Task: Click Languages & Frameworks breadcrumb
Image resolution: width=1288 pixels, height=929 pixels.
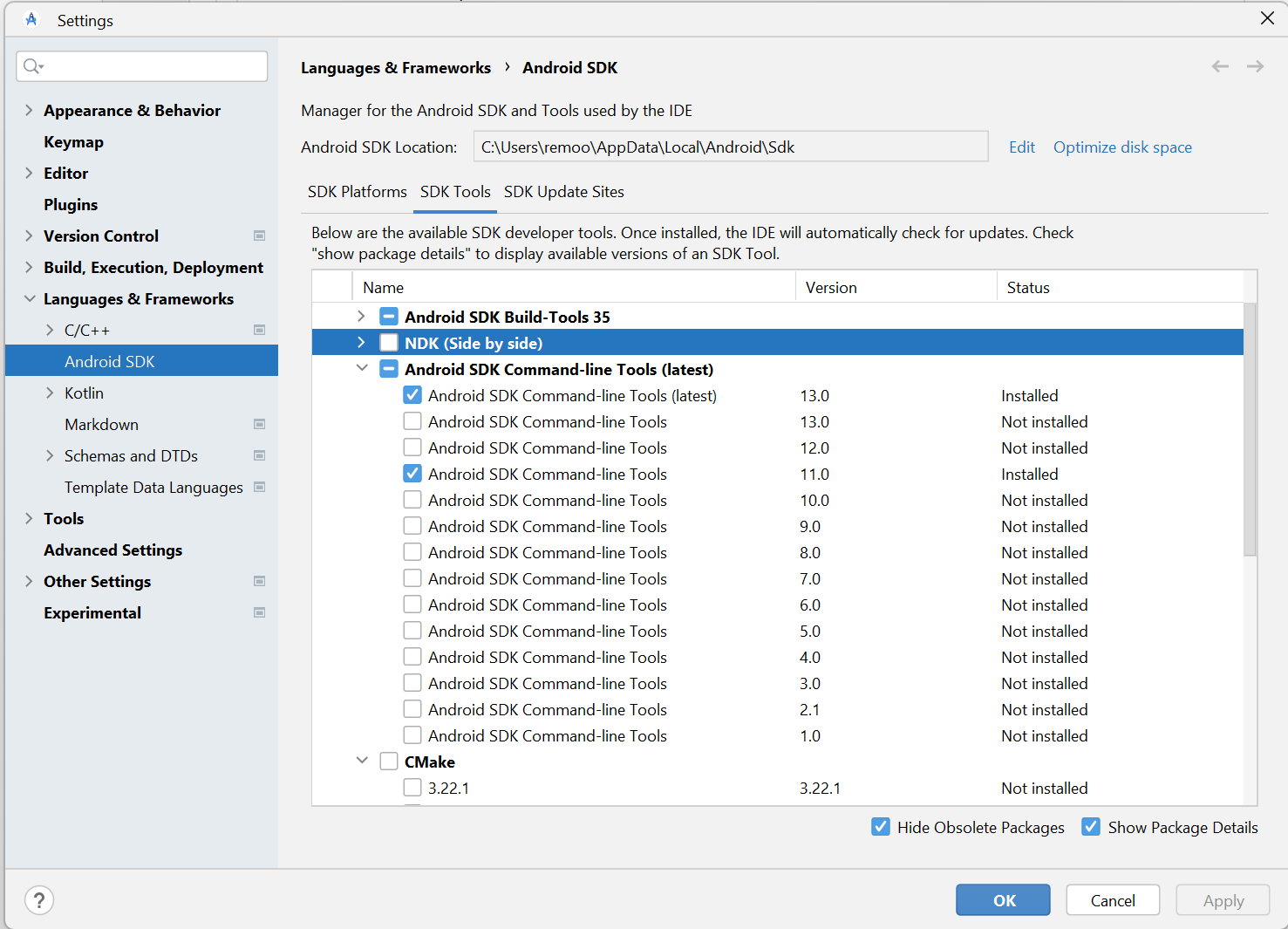Action: tap(396, 68)
